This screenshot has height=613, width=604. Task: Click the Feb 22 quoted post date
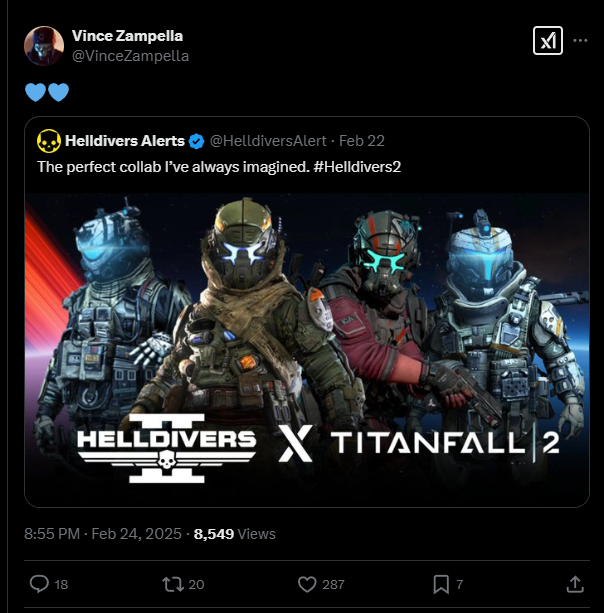coord(363,140)
